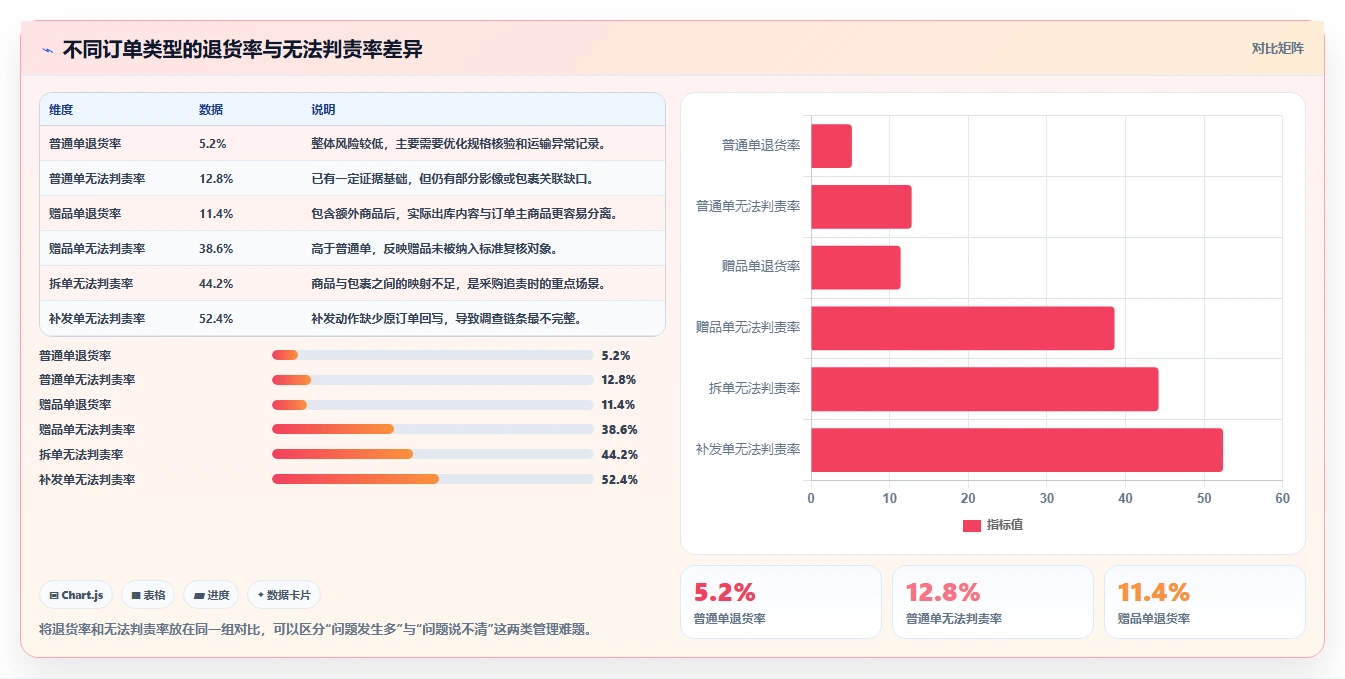Viewport: 1345px width, 679px height.
Task: Click the 5.2% value beside the progress bar
Action: [x=616, y=355]
